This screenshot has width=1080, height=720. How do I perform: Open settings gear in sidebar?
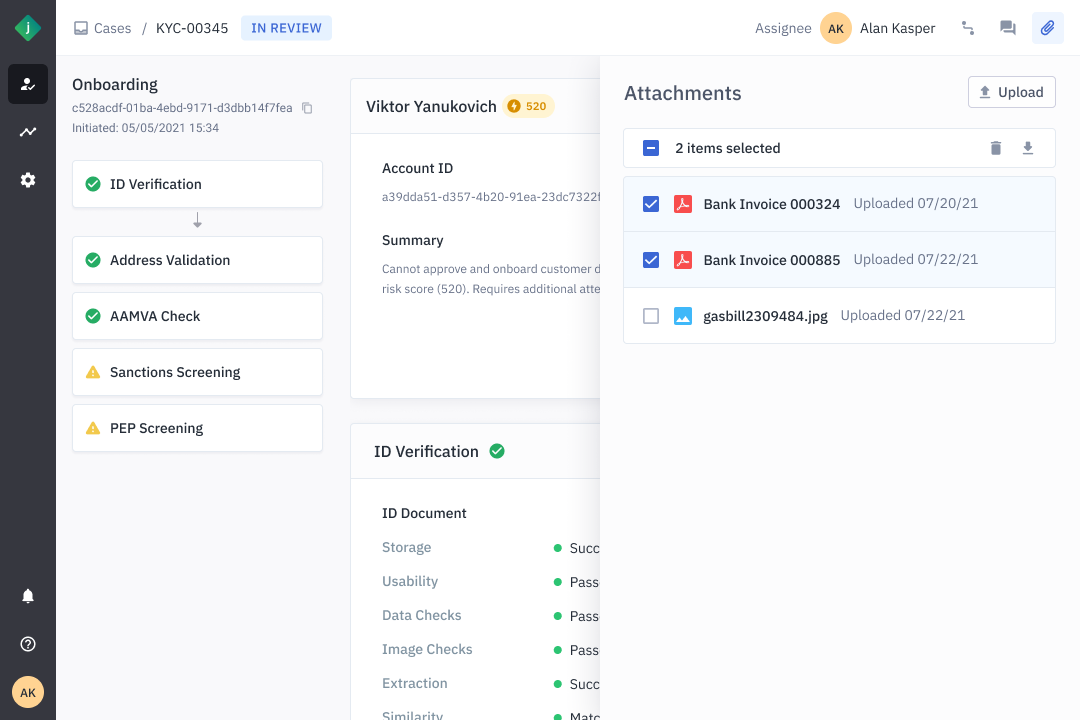28,180
